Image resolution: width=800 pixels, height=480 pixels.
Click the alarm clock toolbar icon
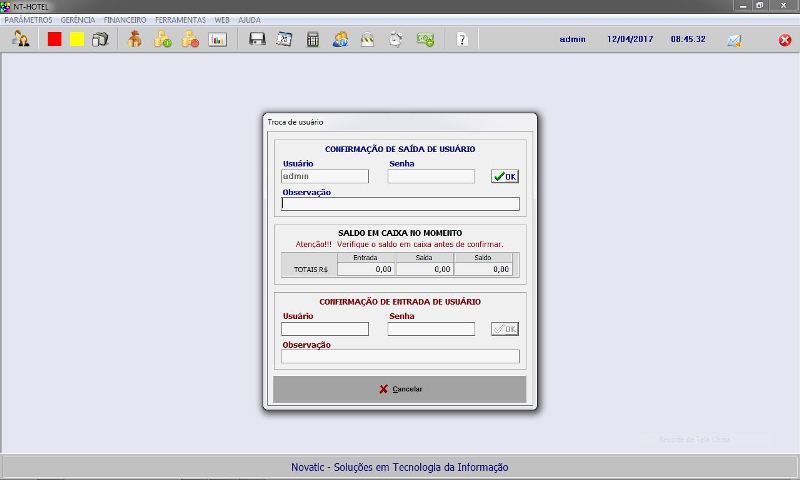pos(396,40)
